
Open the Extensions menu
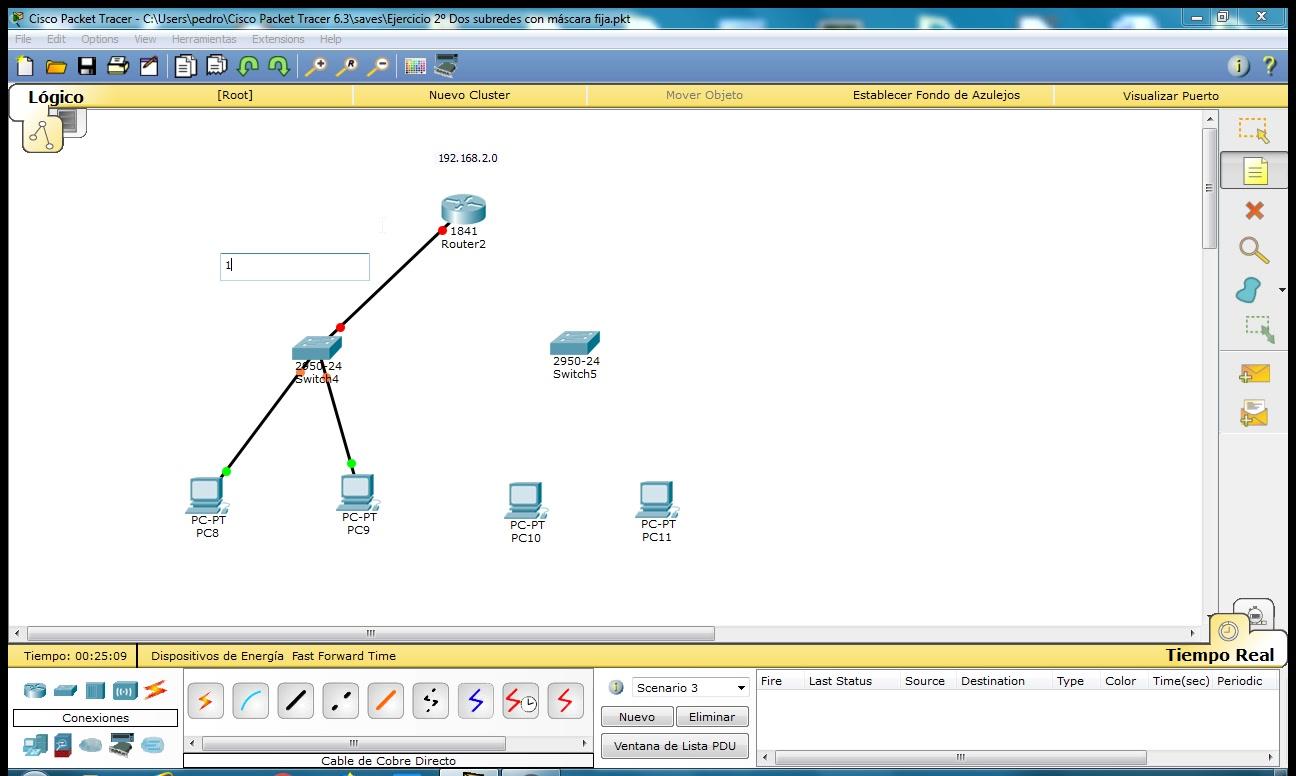tap(278, 39)
